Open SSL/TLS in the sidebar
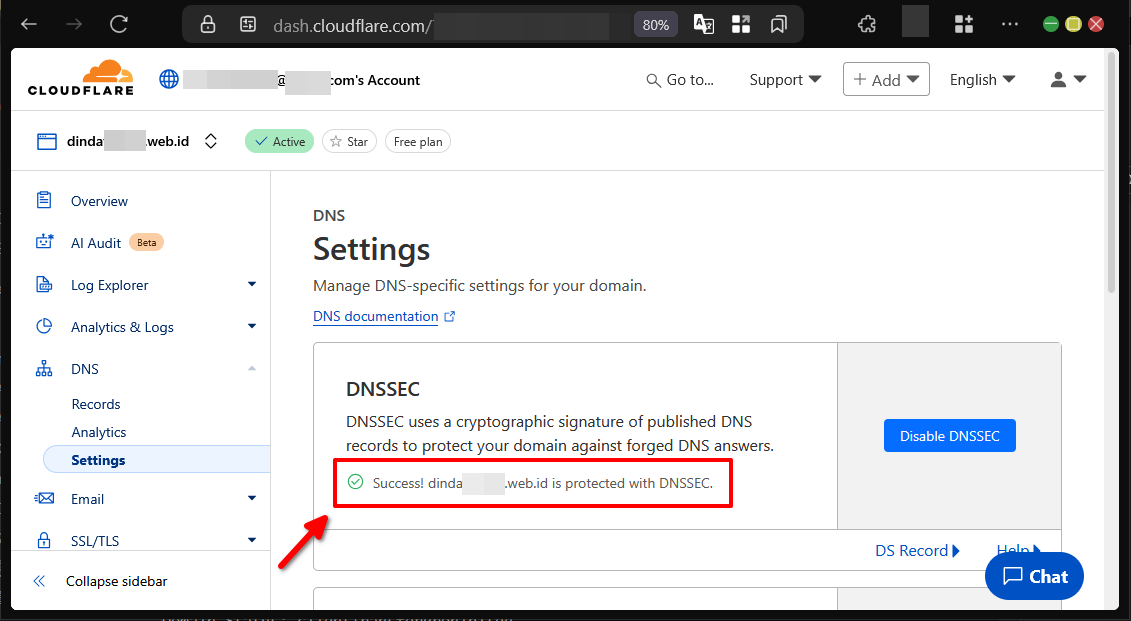Viewport: 1131px width, 621px height. (x=94, y=541)
